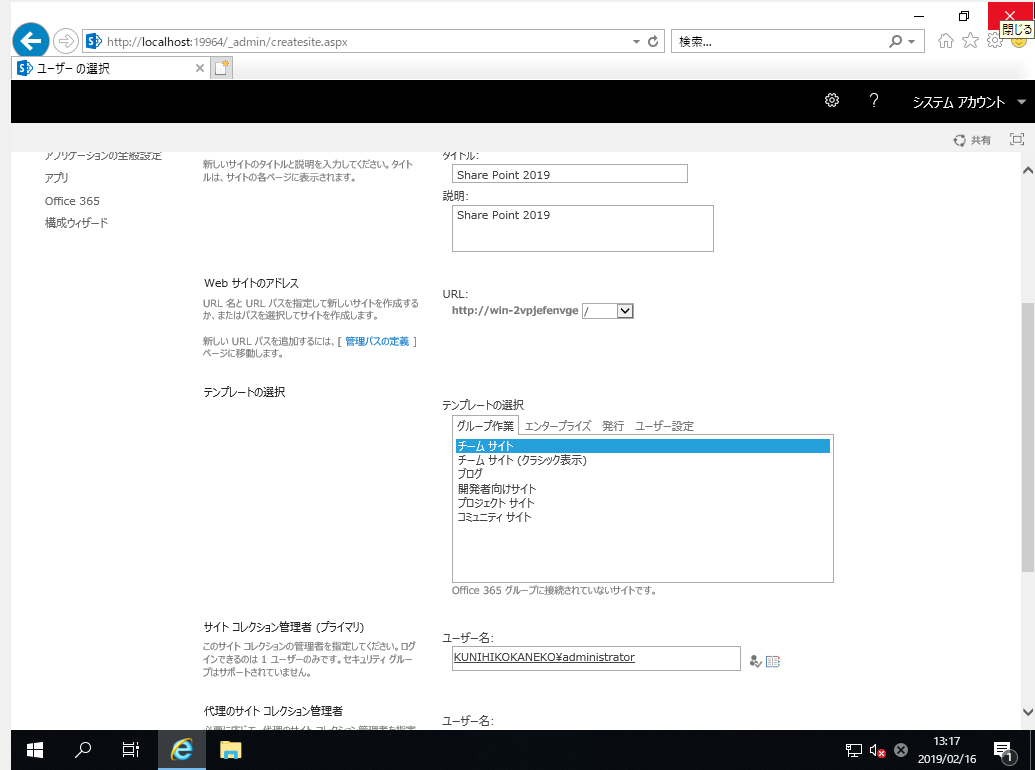1035x770 pixels.
Task: Open Windows Start menu
Action: (35, 750)
